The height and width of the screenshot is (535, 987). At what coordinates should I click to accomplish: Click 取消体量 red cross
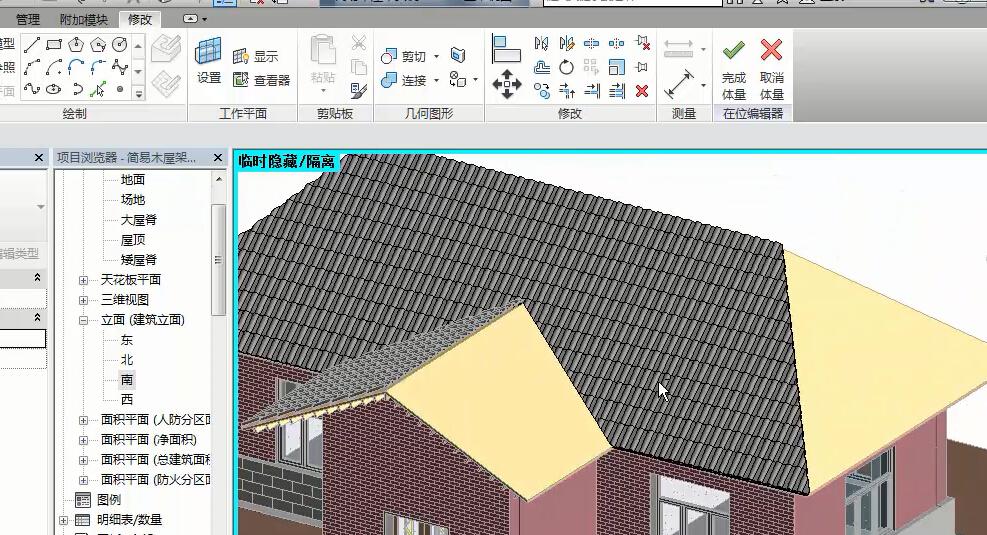coord(771,69)
